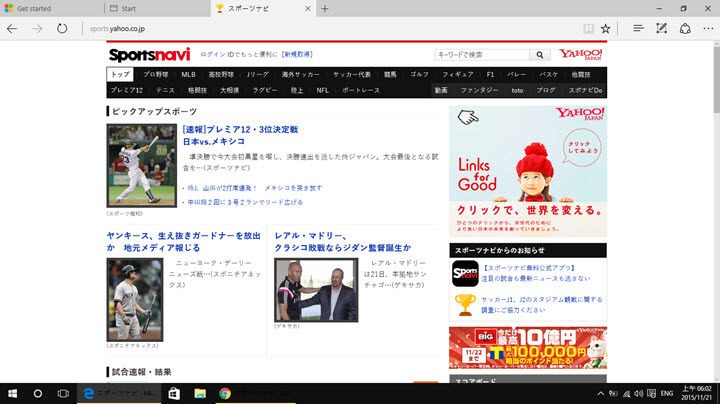
Task: Open the フィギュア menu item
Action: [x=458, y=74]
